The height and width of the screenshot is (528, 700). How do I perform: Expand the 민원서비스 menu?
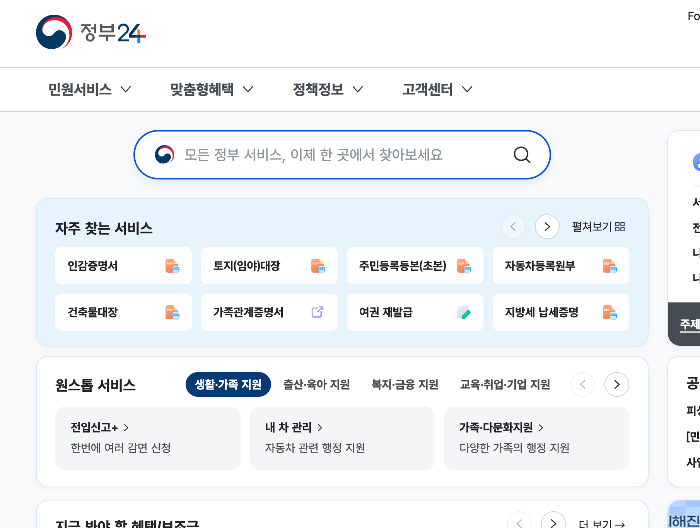pyautogui.click(x=90, y=89)
